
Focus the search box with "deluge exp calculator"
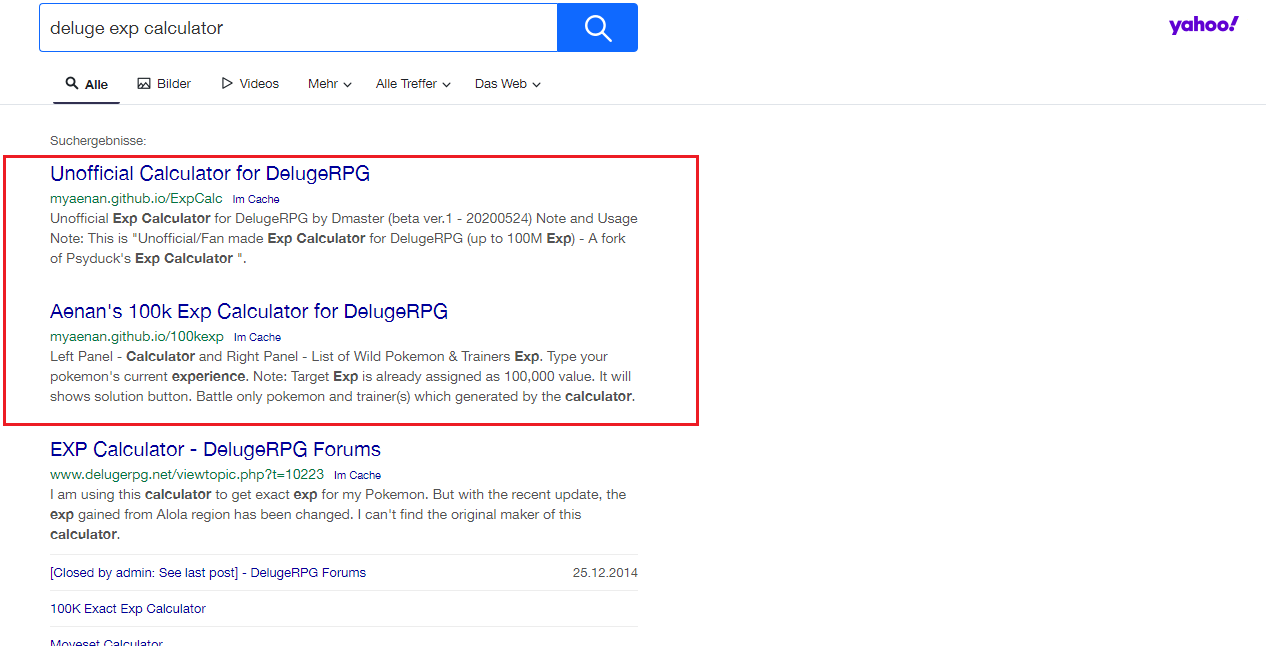coord(298,28)
